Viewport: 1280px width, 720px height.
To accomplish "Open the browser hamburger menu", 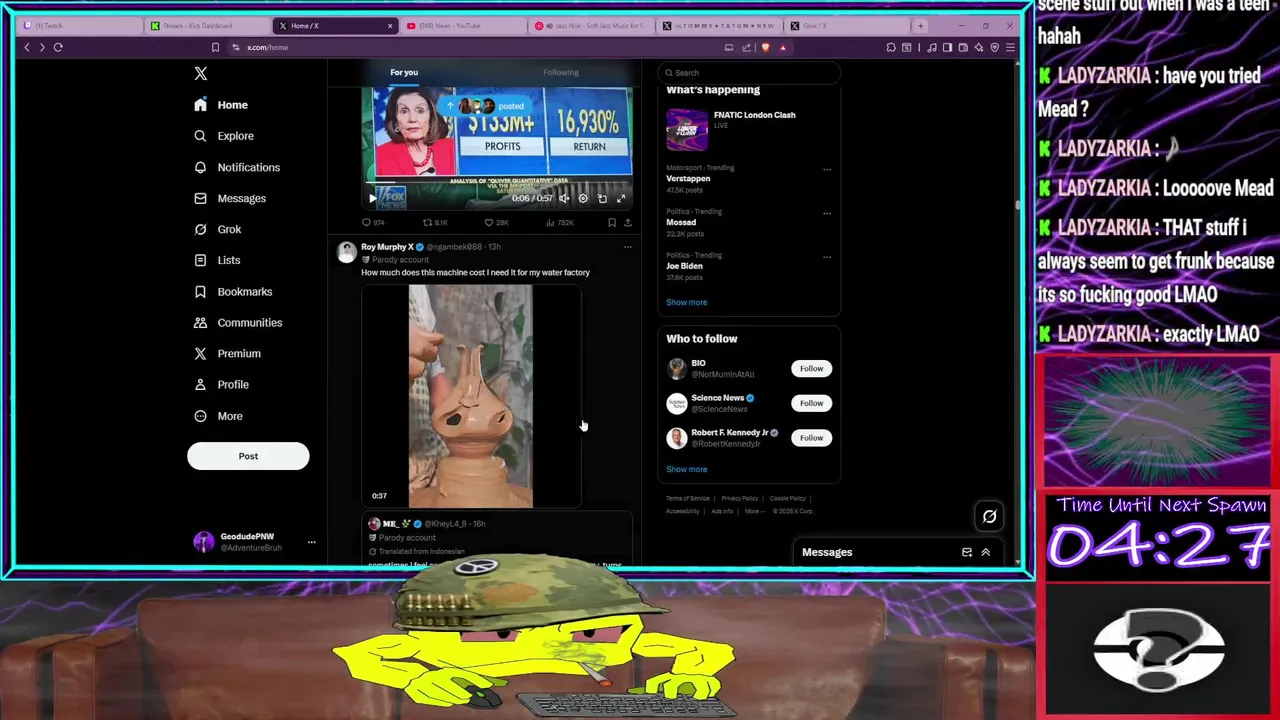I will click(1010, 47).
